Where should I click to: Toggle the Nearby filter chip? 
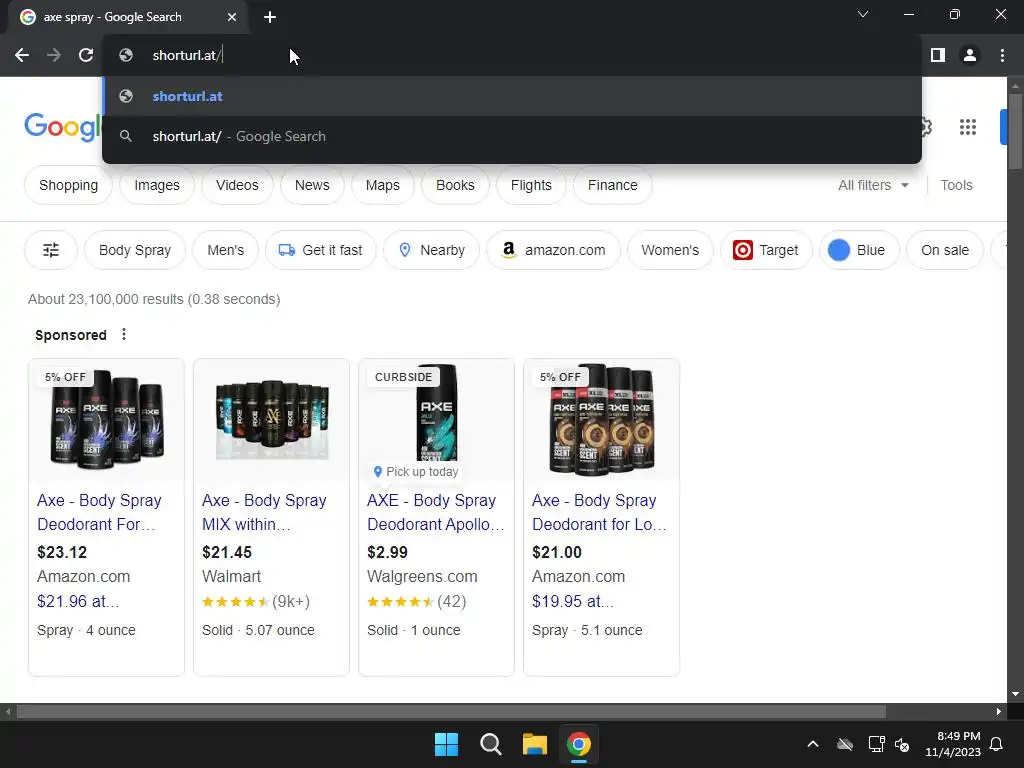(x=431, y=249)
